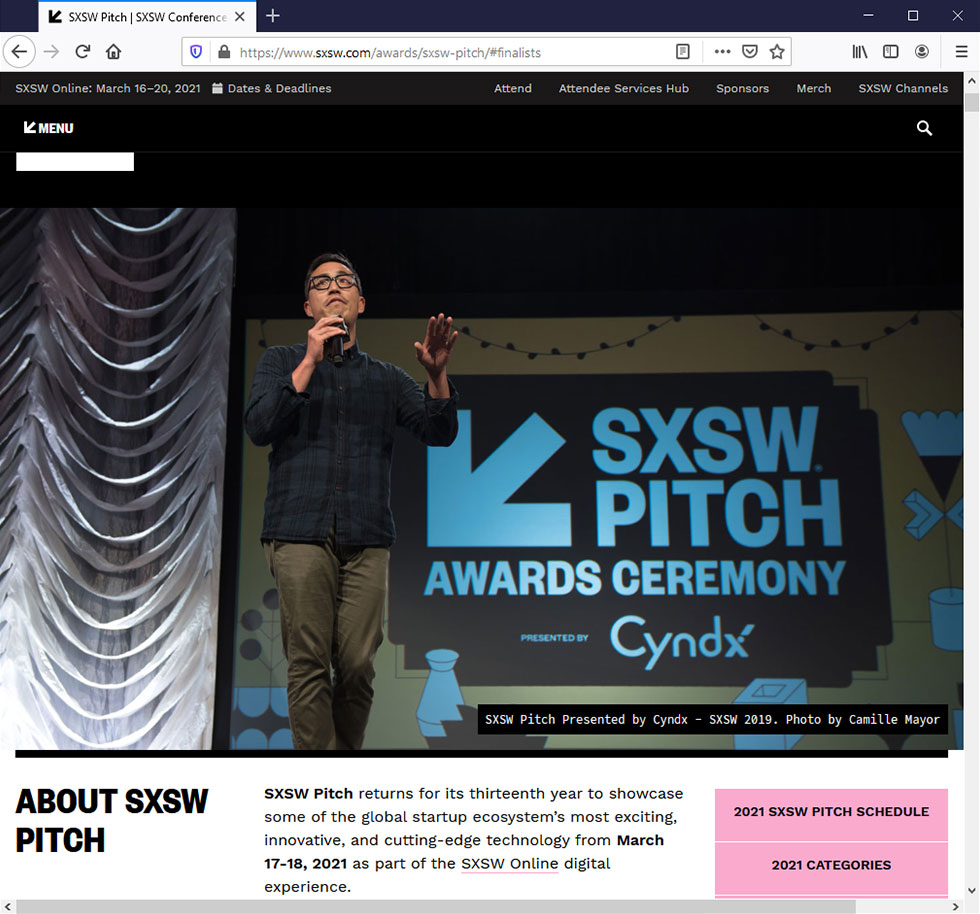Follow the SXSW Online text link

[509, 863]
